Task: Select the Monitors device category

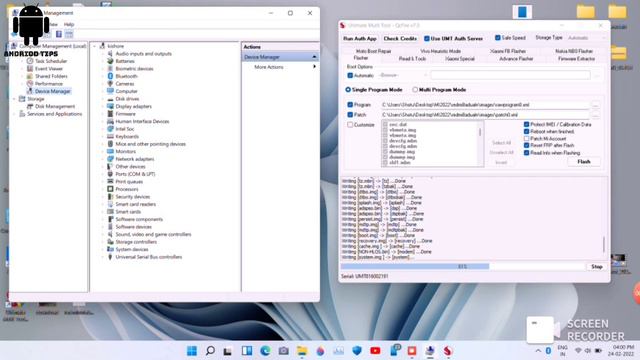Action: (x=125, y=151)
